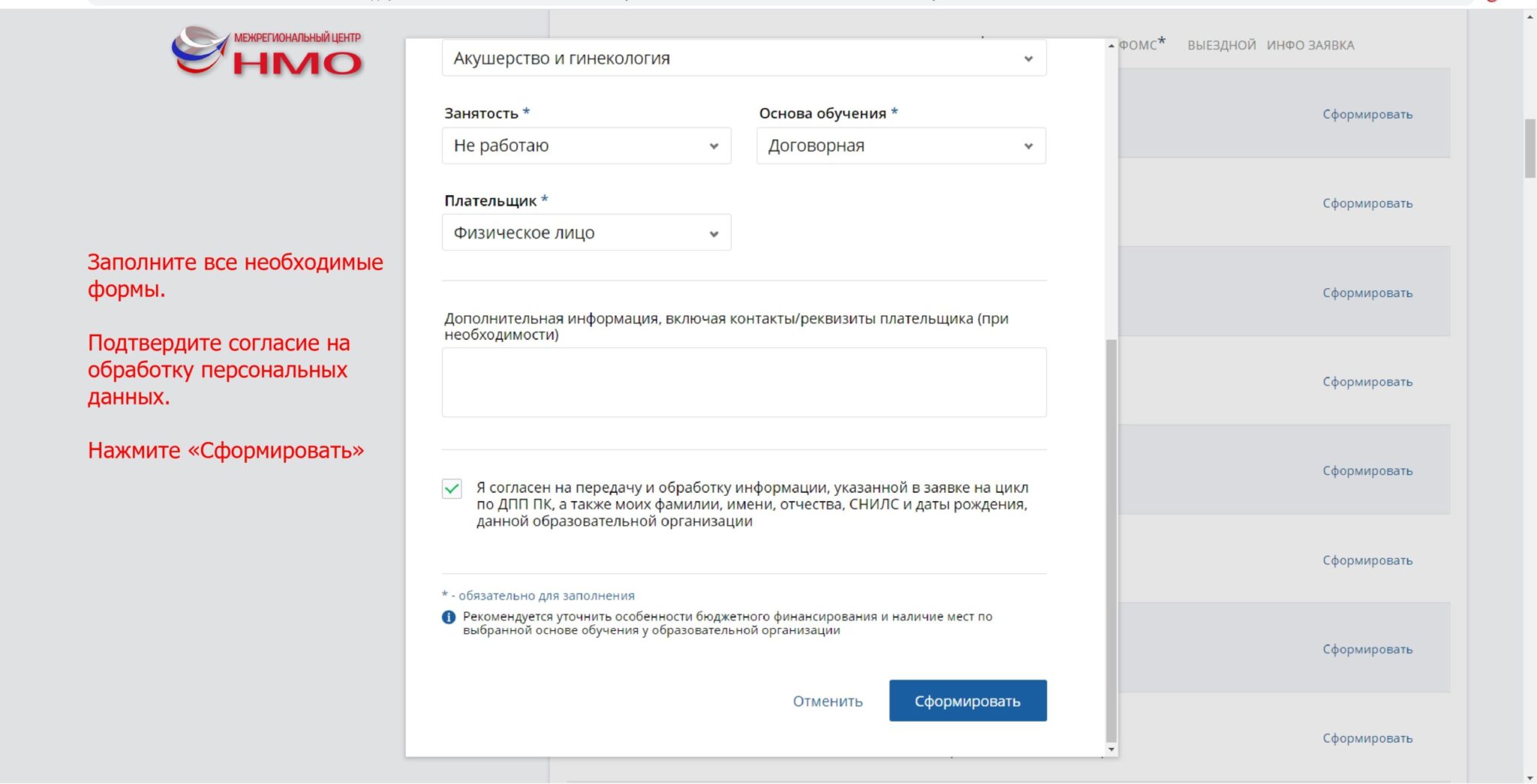Click the Занятость field label
Image resolution: width=1537 pixels, height=784 pixels.
pyautogui.click(x=487, y=113)
